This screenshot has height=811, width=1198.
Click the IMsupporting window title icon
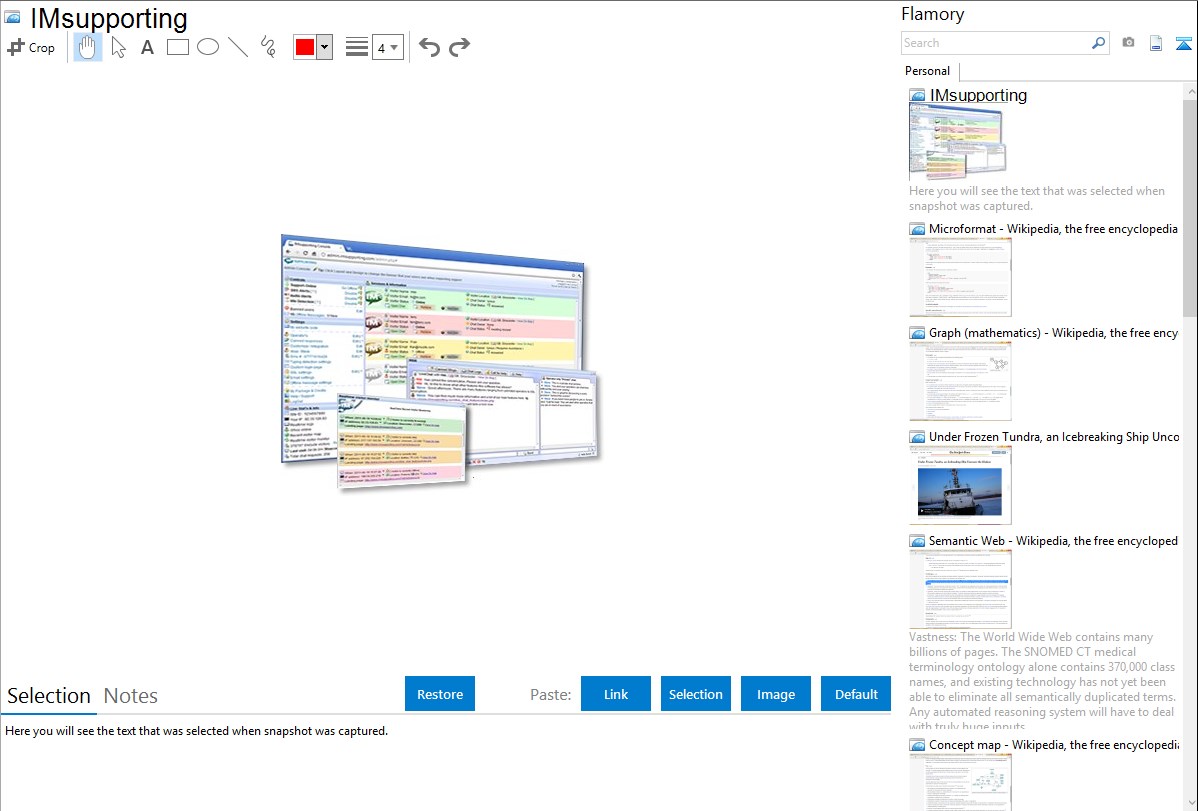tap(12, 17)
